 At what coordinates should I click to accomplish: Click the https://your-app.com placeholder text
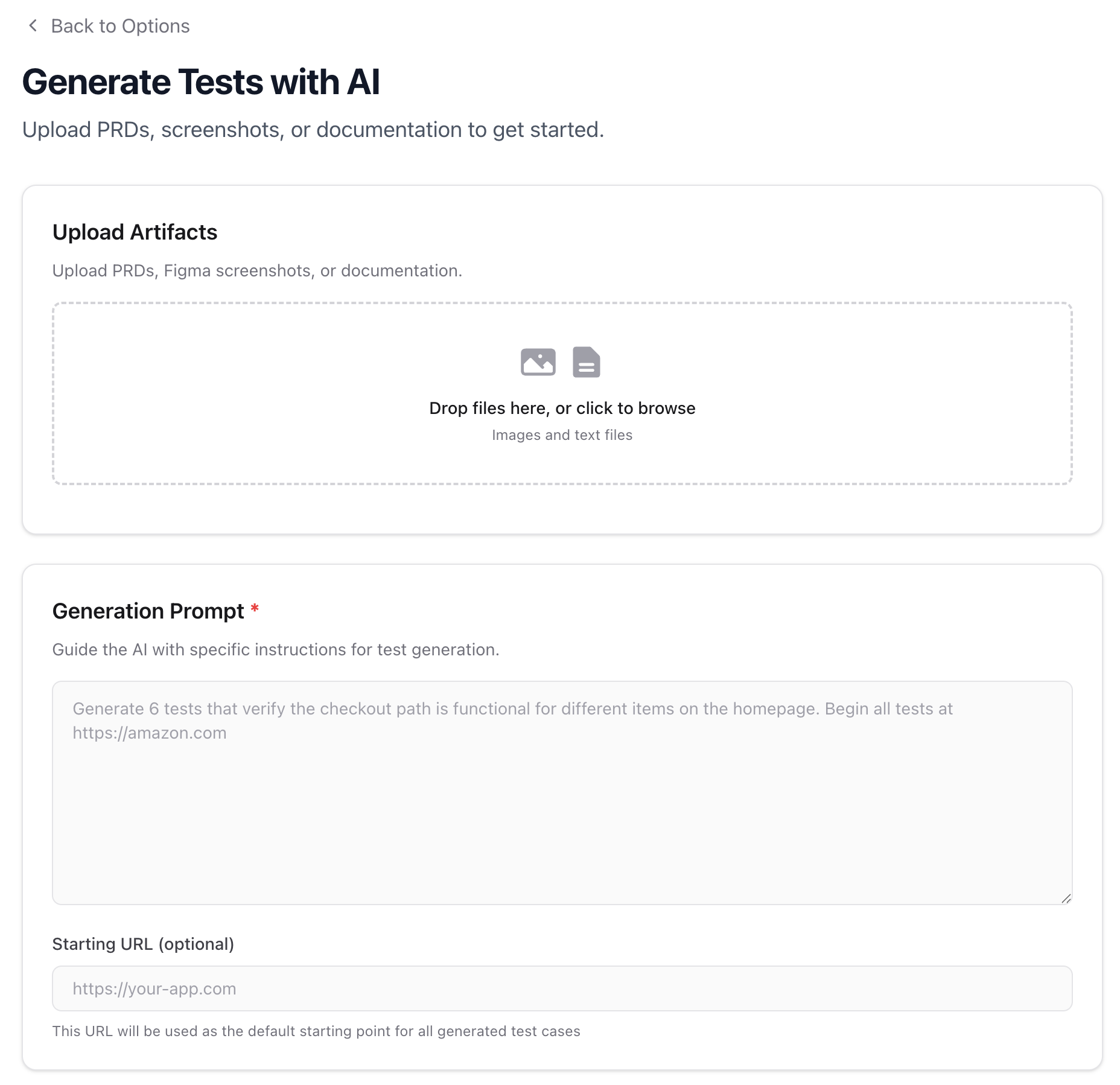(154, 988)
